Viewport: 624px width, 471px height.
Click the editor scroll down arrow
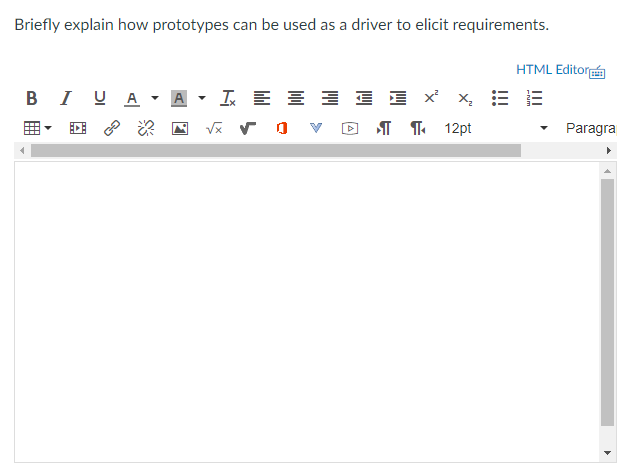607,453
